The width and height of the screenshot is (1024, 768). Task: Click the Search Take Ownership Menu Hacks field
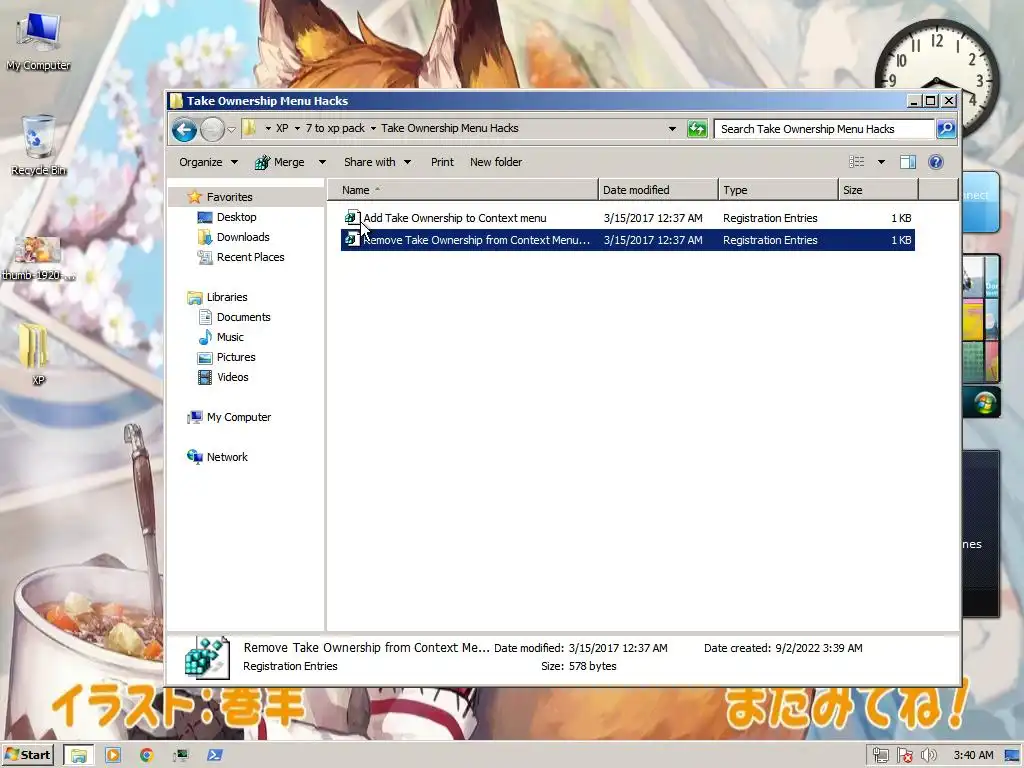[x=824, y=129]
